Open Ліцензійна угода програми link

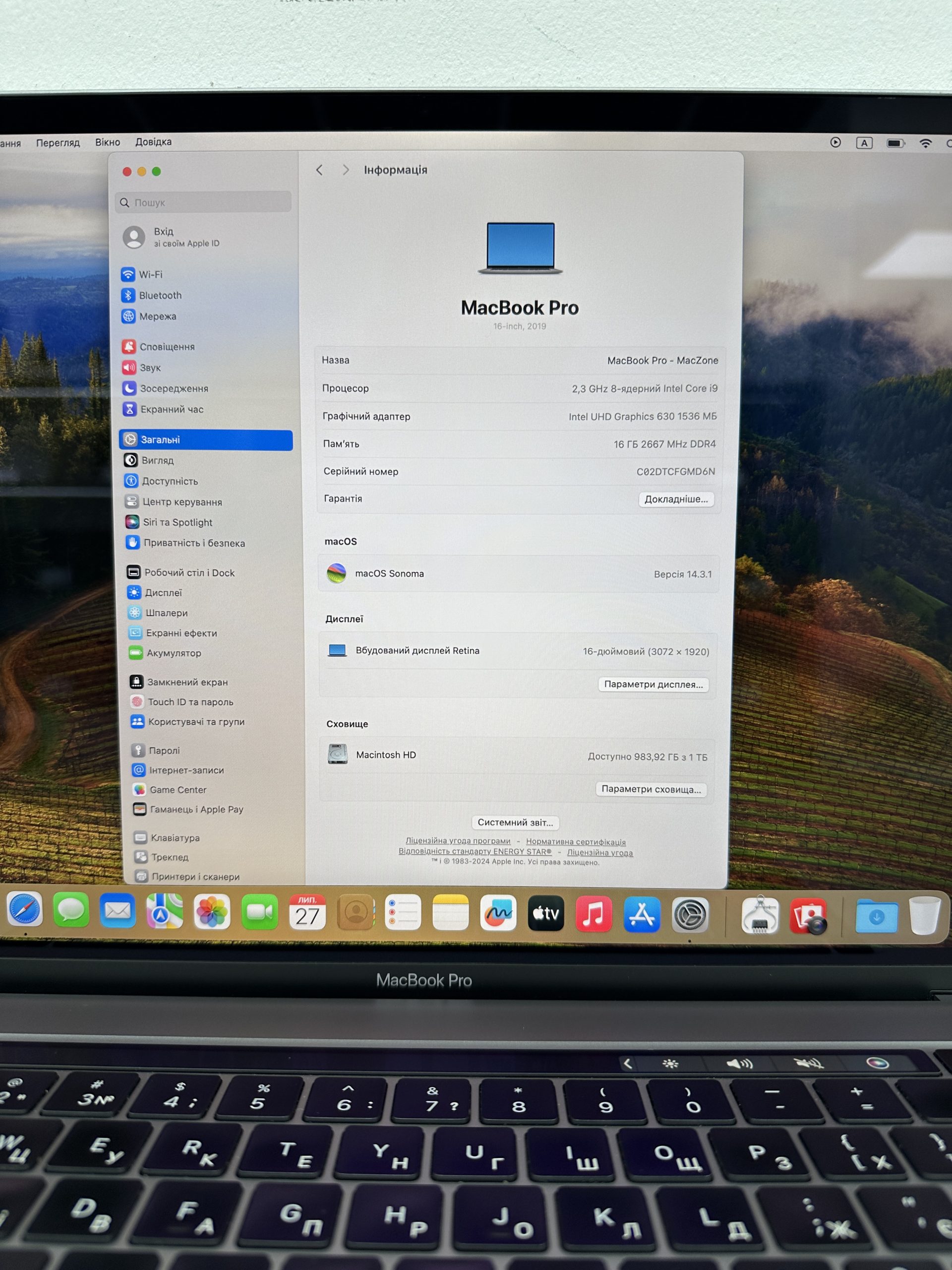(x=458, y=840)
